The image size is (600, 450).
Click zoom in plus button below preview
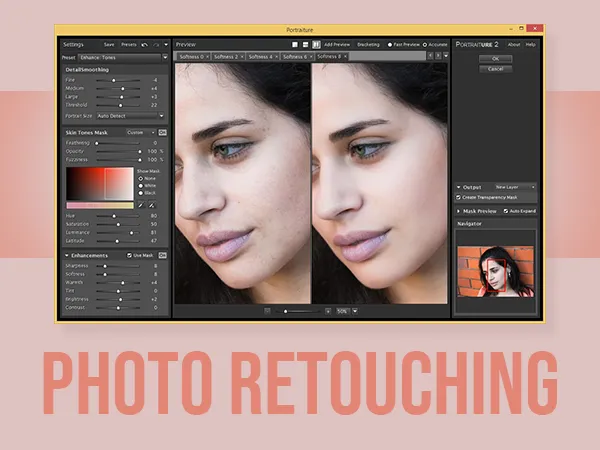328,311
